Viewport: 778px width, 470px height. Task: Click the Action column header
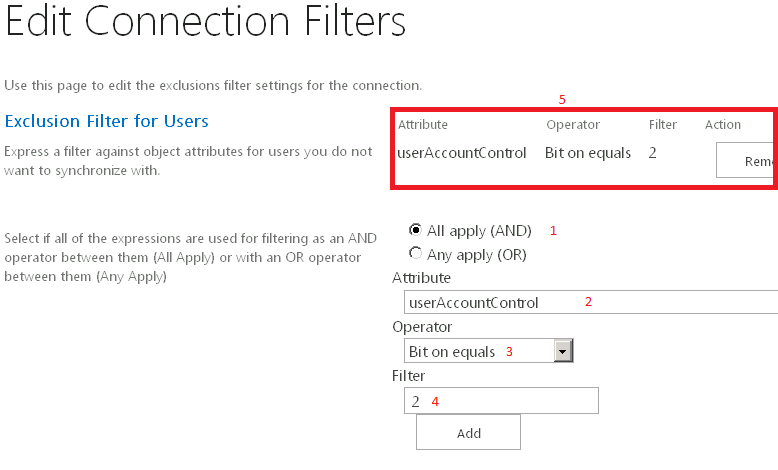pos(723,125)
